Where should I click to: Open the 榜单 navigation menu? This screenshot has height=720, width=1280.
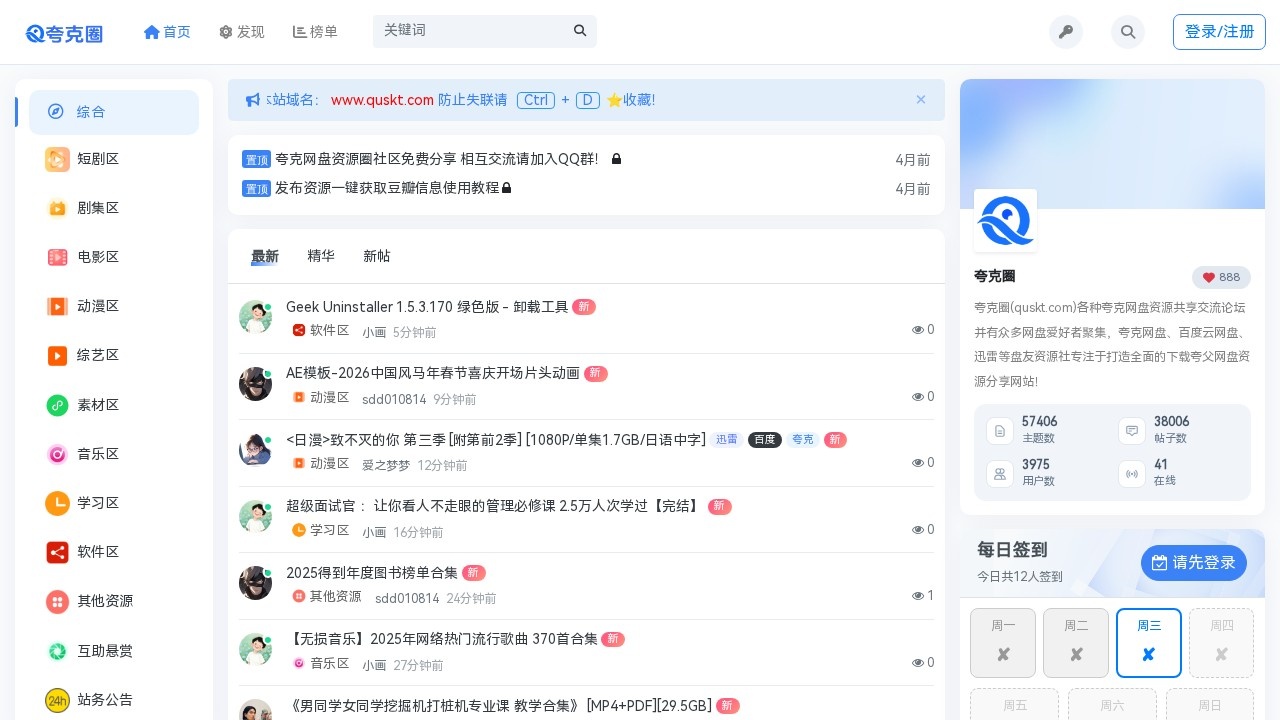(x=315, y=32)
